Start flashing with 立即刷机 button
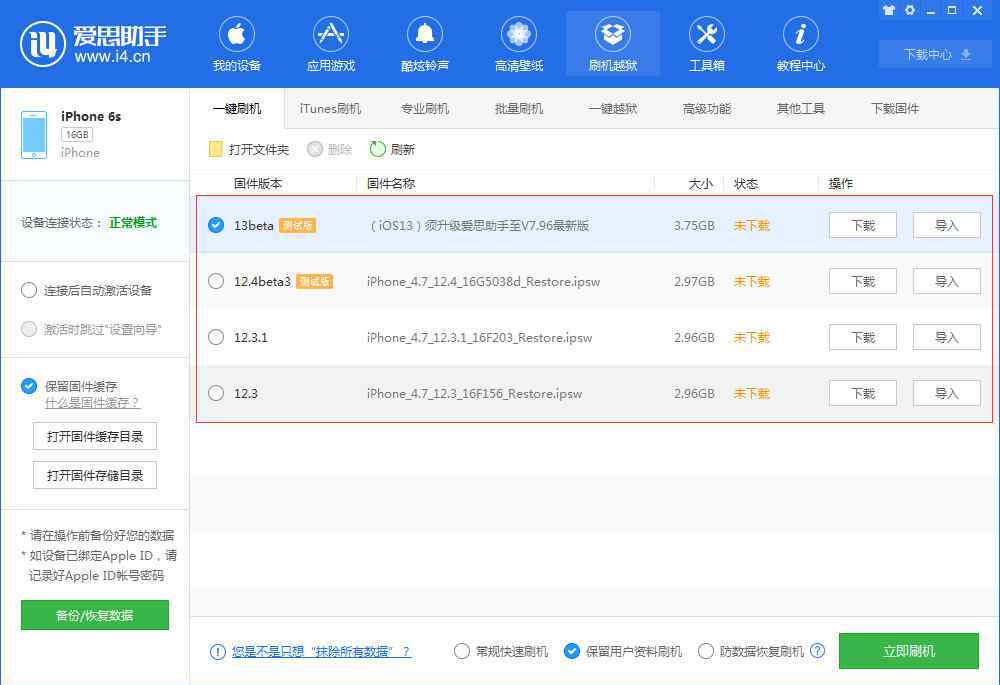Viewport: 1000px width, 685px height. pos(908,651)
